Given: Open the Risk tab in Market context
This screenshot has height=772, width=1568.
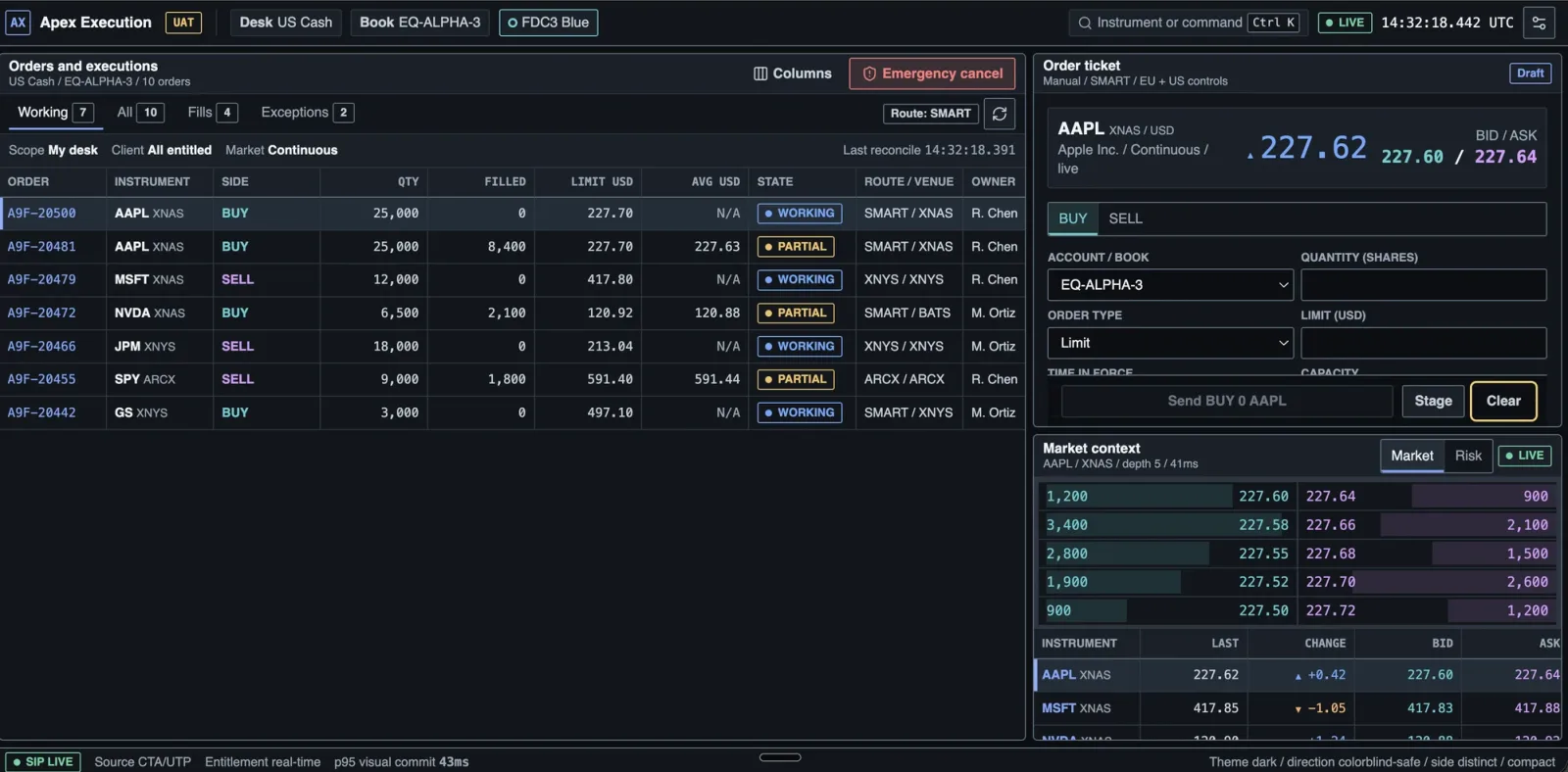Looking at the screenshot, I should [1468, 456].
